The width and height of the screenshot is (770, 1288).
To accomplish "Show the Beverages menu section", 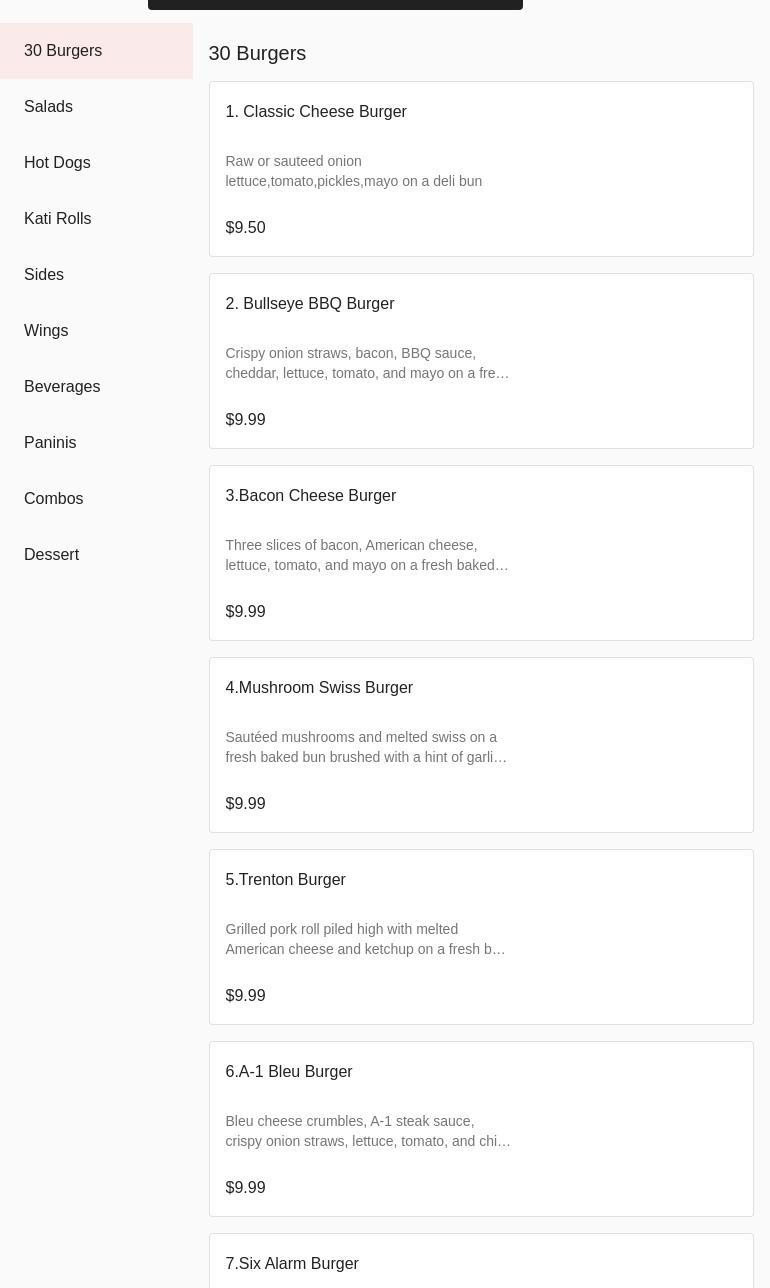I will click(x=62, y=387).
